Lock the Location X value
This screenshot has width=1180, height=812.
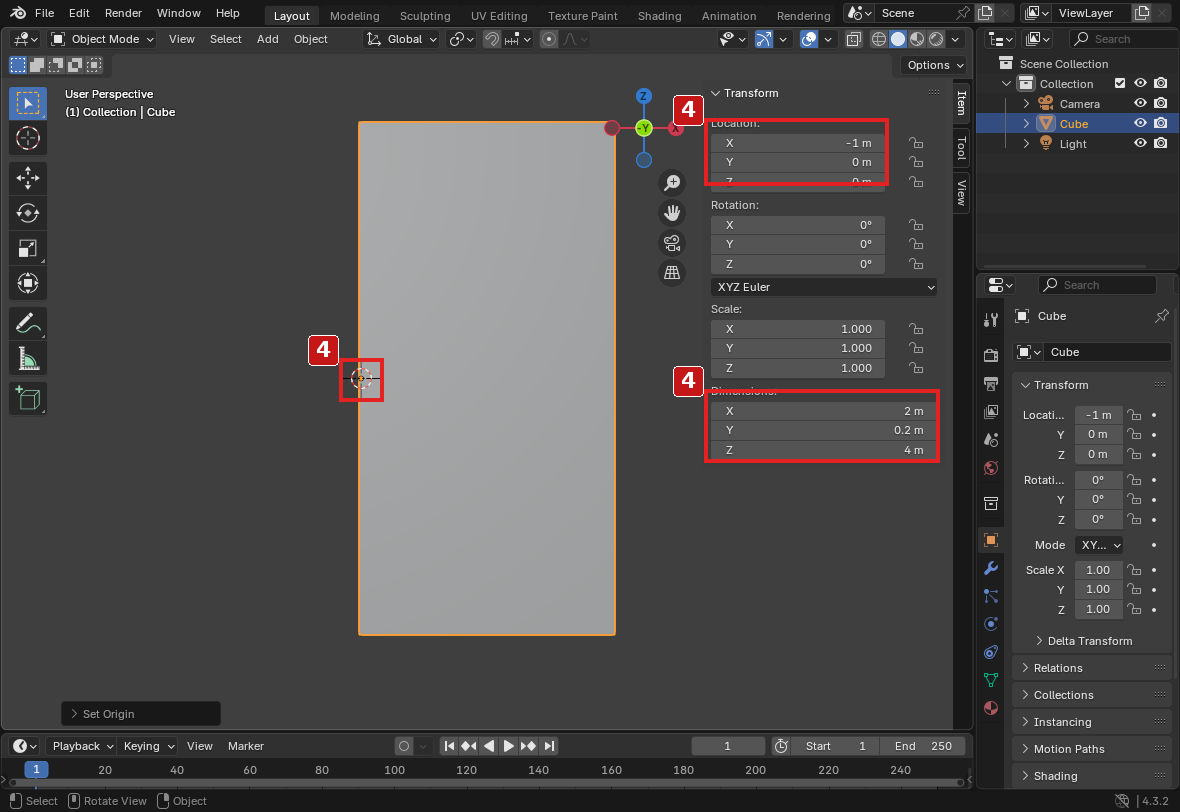(x=916, y=143)
